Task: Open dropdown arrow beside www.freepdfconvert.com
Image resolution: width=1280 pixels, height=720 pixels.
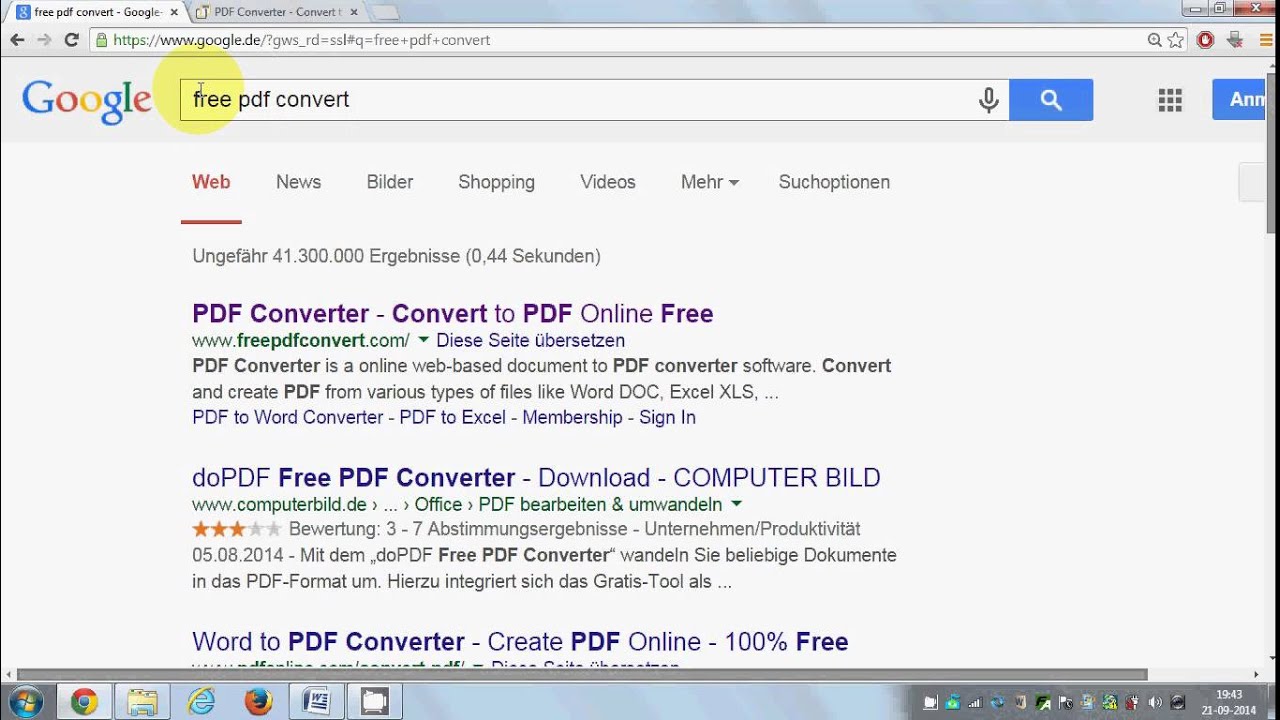Action: pyautogui.click(x=423, y=340)
